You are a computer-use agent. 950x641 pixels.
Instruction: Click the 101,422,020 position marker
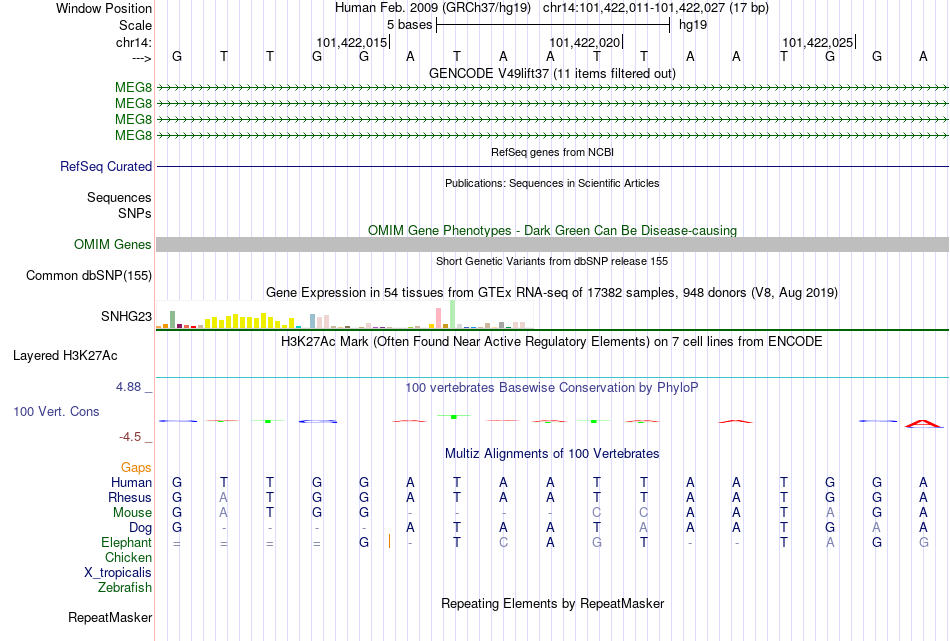pos(585,42)
